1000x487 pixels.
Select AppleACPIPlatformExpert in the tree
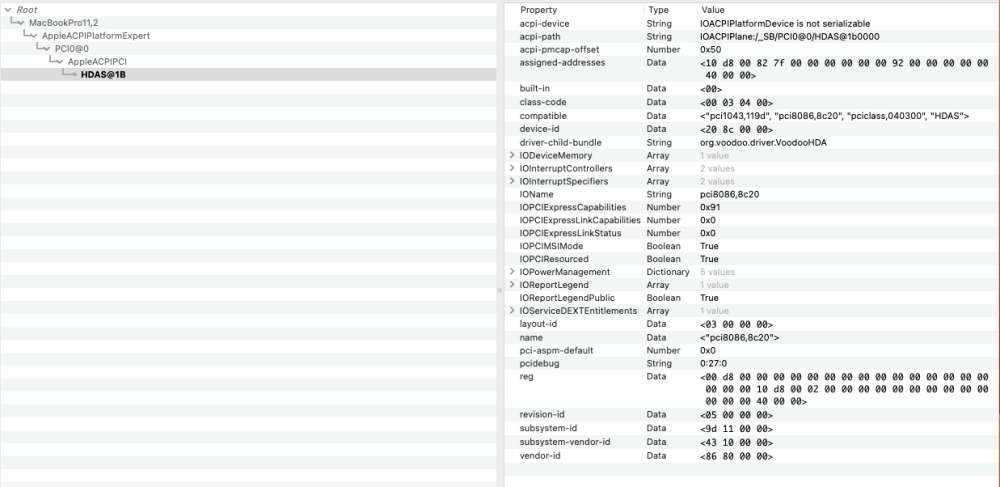[96, 36]
